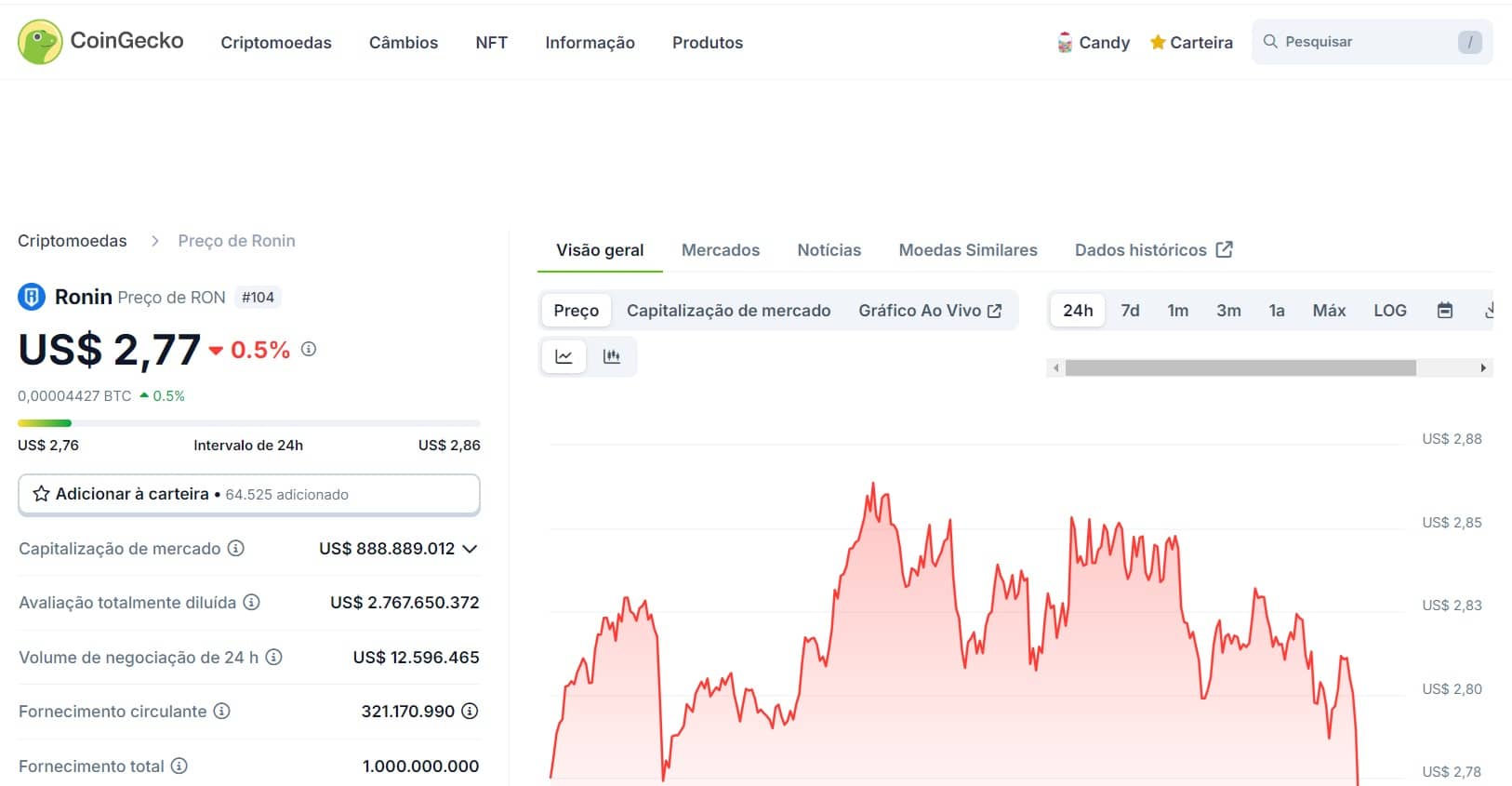Image resolution: width=1512 pixels, height=786 pixels.
Task: Switch to line chart view
Action: pos(564,356)
